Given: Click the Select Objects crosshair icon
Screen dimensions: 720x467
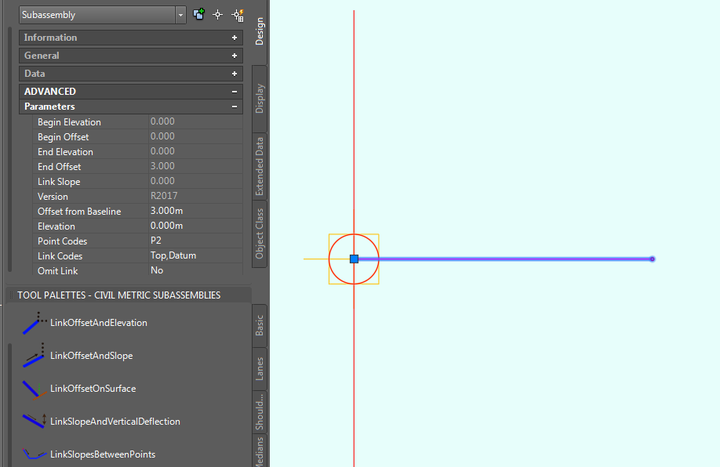Looking at the screenshot, I should point(217,15).
